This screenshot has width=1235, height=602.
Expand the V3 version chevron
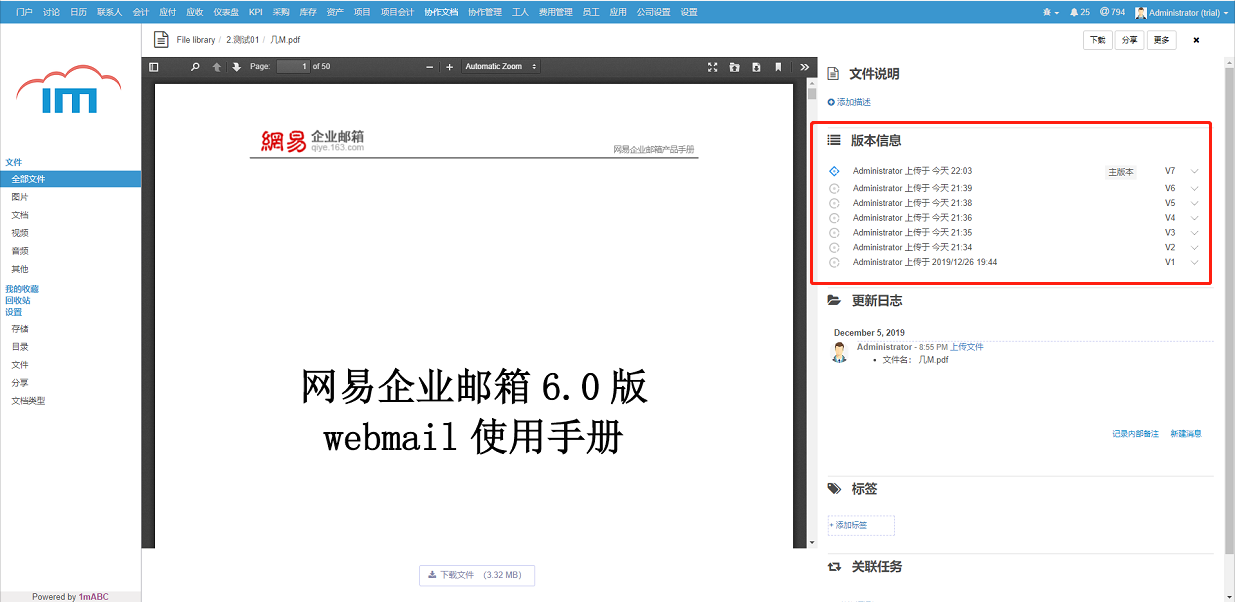[x=1194, y=232]
